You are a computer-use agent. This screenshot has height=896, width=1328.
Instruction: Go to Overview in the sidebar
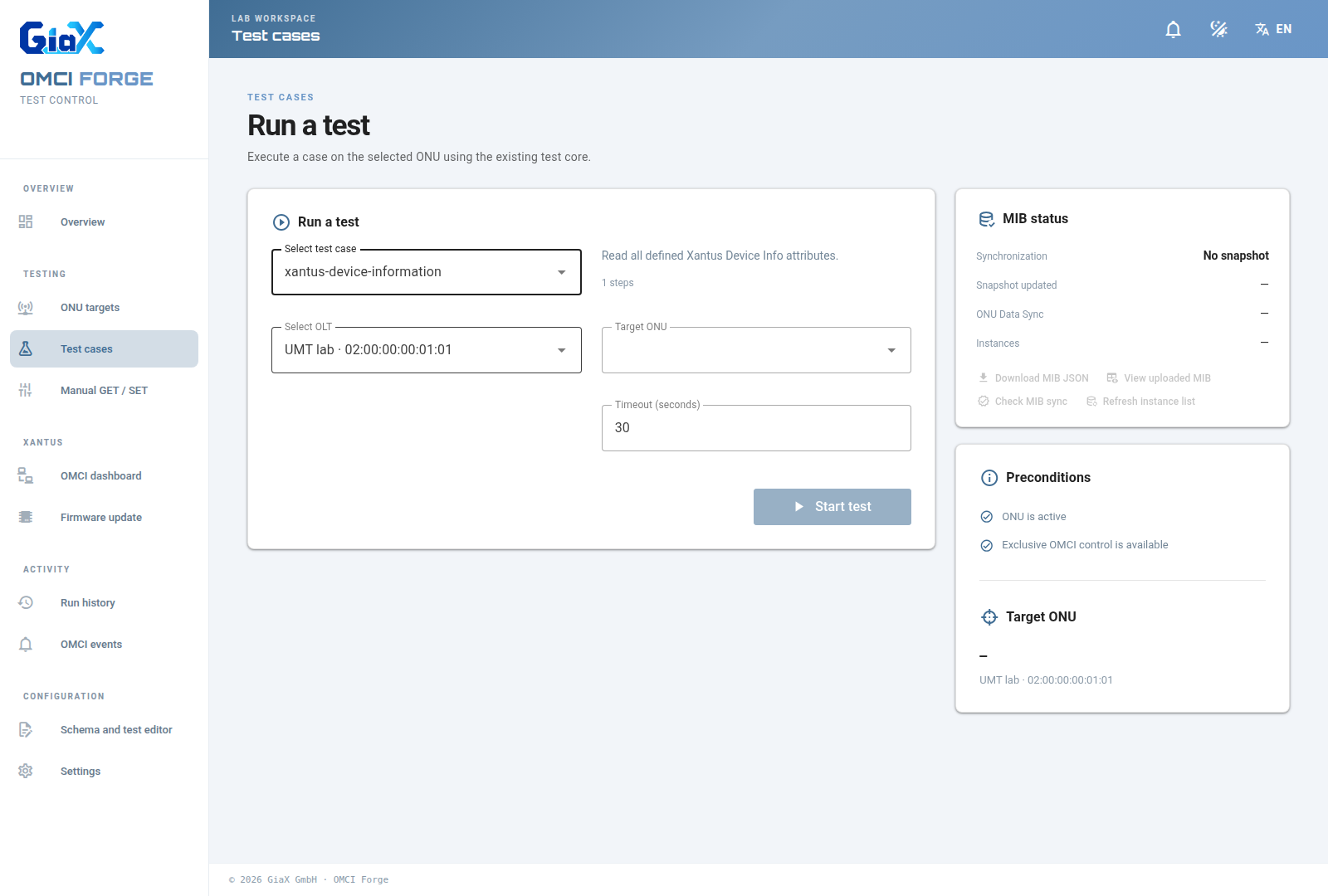click(x=104, y=222)
